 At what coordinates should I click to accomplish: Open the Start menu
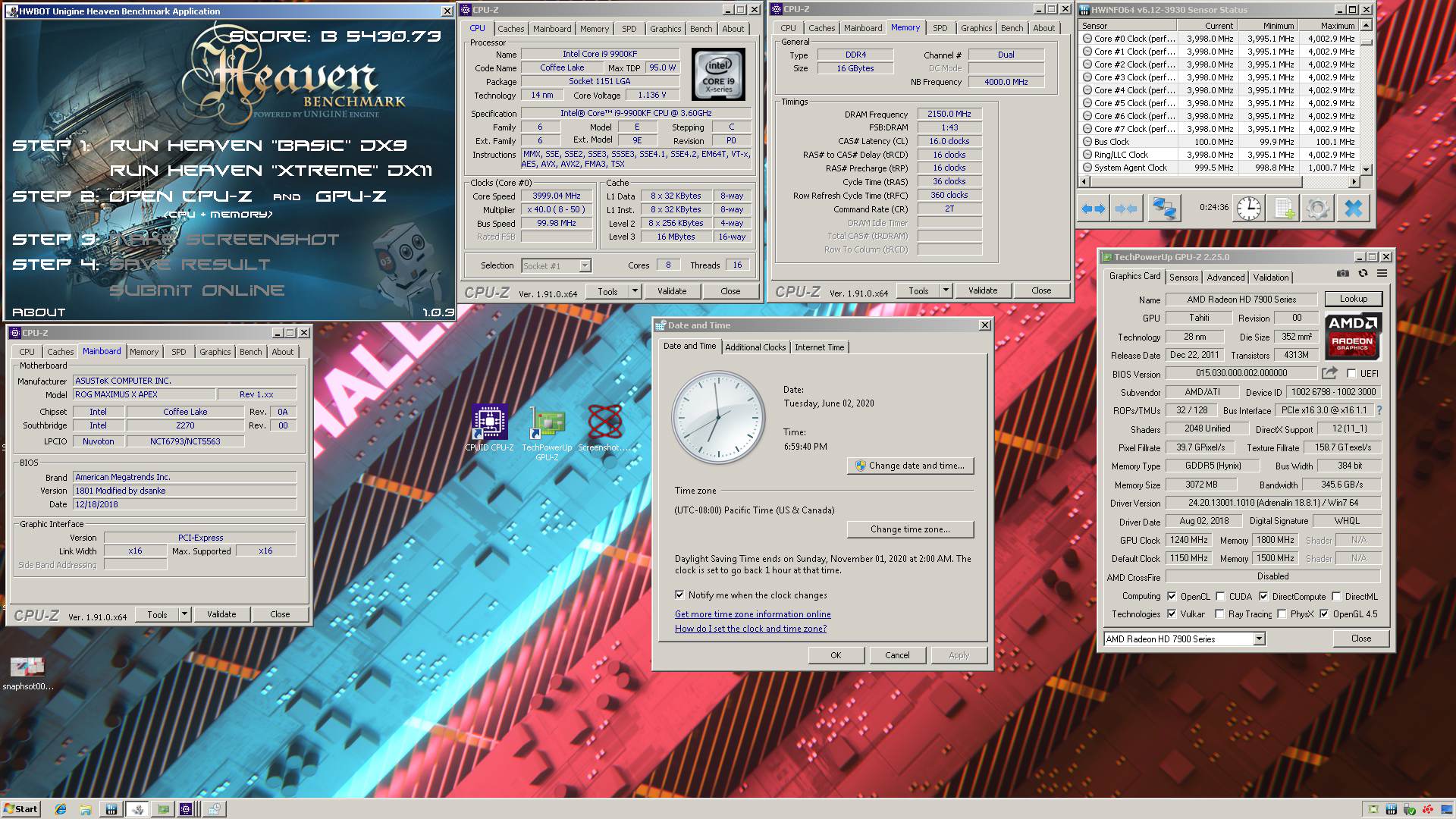(20, 809)
